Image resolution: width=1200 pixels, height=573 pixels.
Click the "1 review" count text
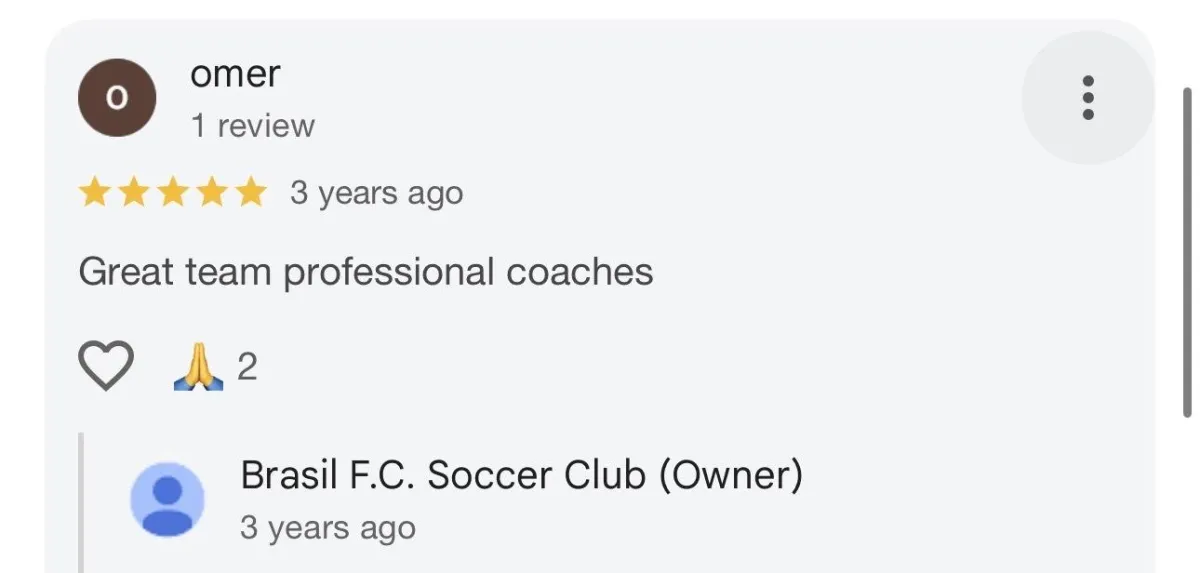click(x=252, y=126)
